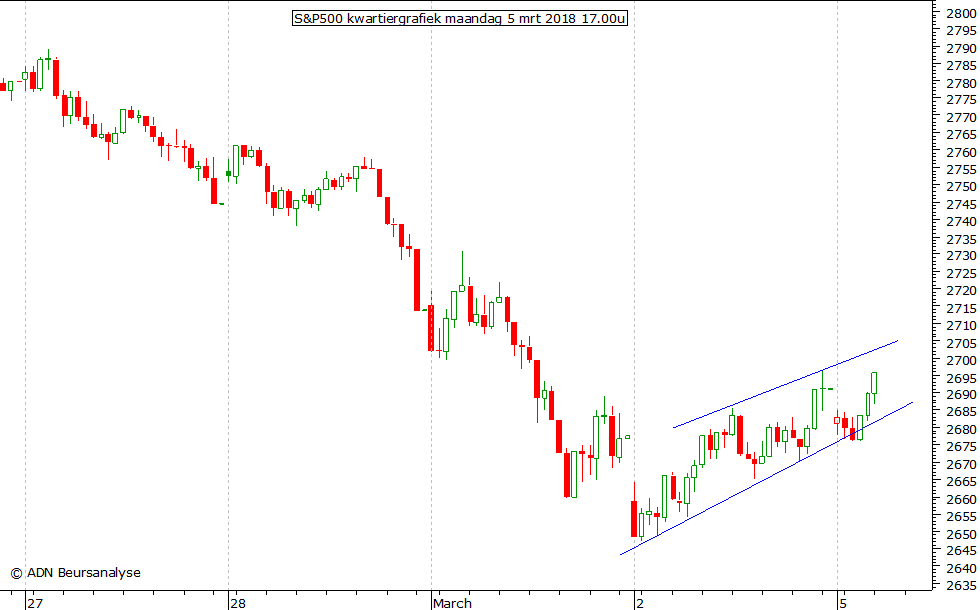Click the 2760 price level label
Image resolution: width=980 pixels, height=610 pixels.
coord(961,152)
